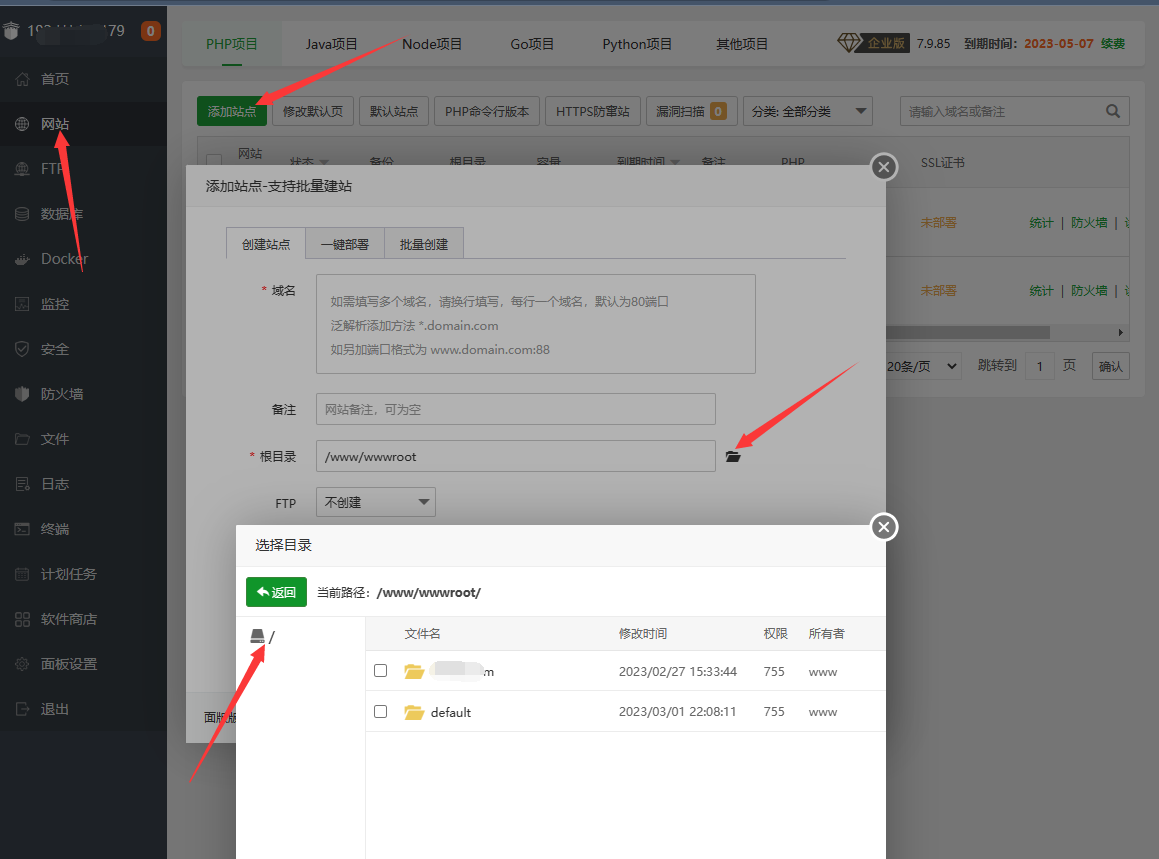1159x859 pixels.
Task: Click the horizontal scrollbar right arrow
Action: [1121, 333]
